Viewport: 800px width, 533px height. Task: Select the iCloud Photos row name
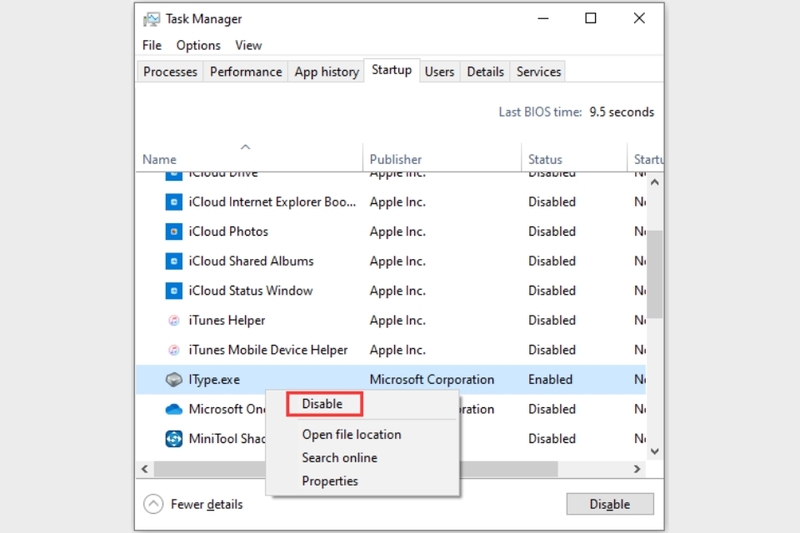tap(228, 232)
